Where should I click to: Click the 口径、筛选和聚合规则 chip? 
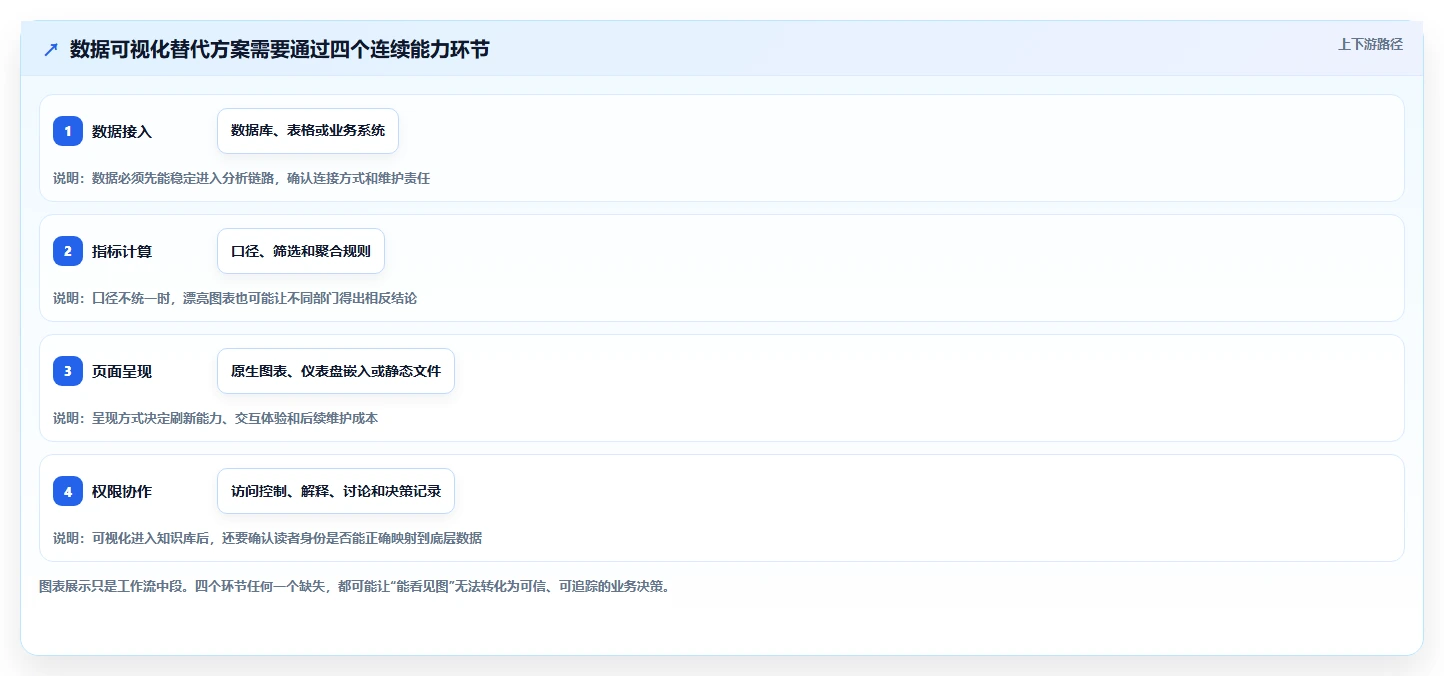[301, 251]
